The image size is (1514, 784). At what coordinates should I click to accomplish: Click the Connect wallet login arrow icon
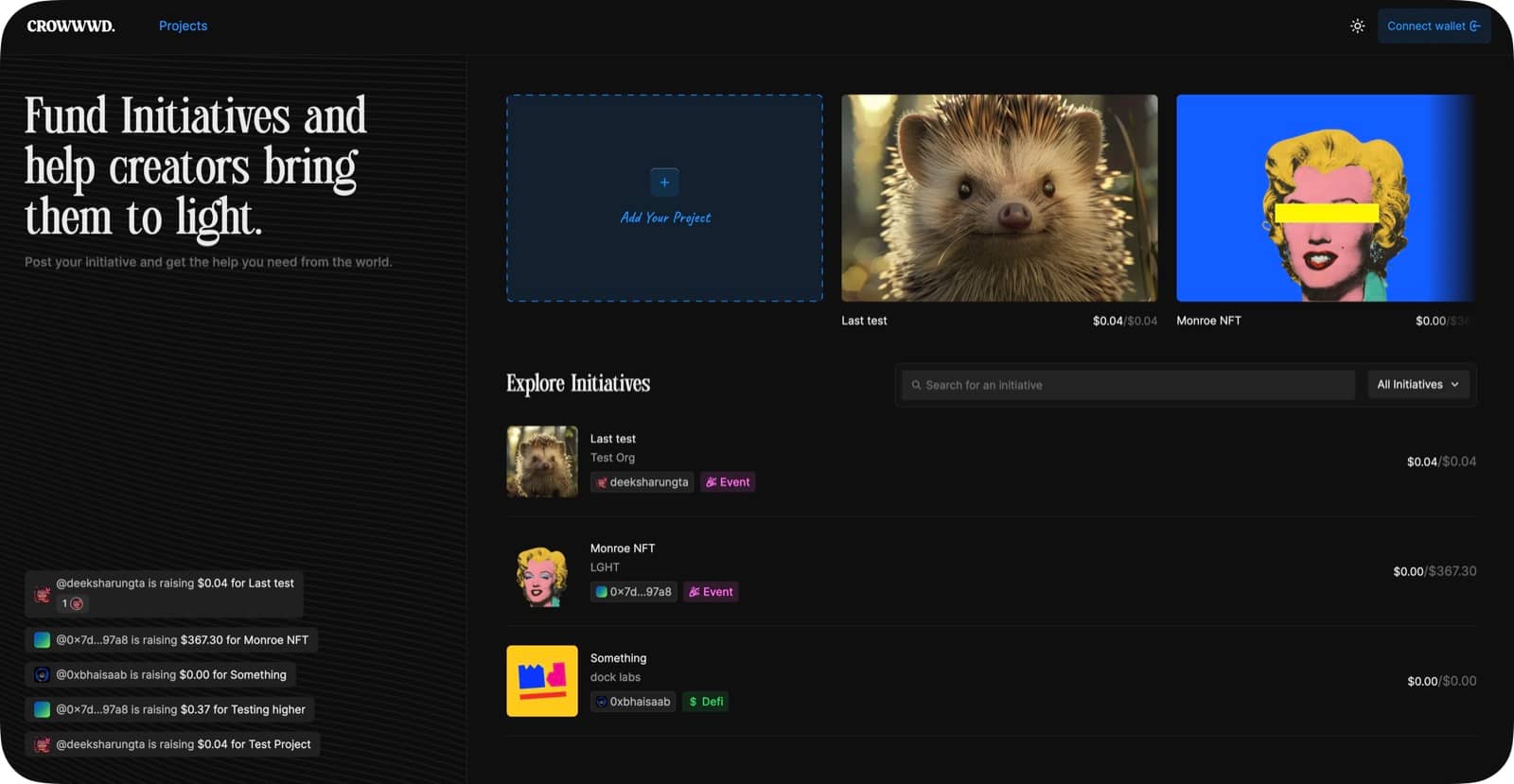point(1474,26)
